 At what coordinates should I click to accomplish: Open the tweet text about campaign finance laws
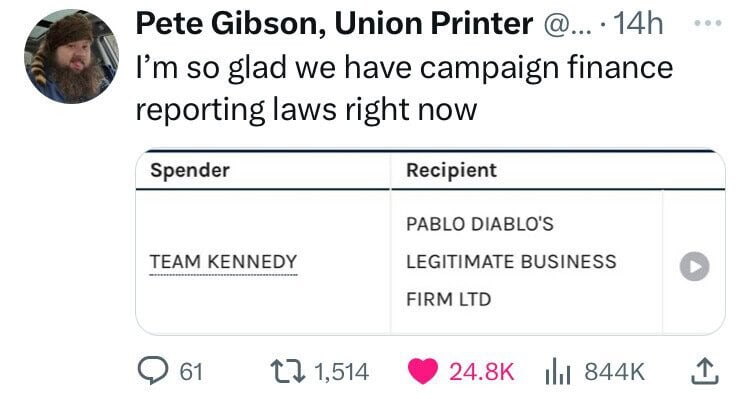[405, 88]
